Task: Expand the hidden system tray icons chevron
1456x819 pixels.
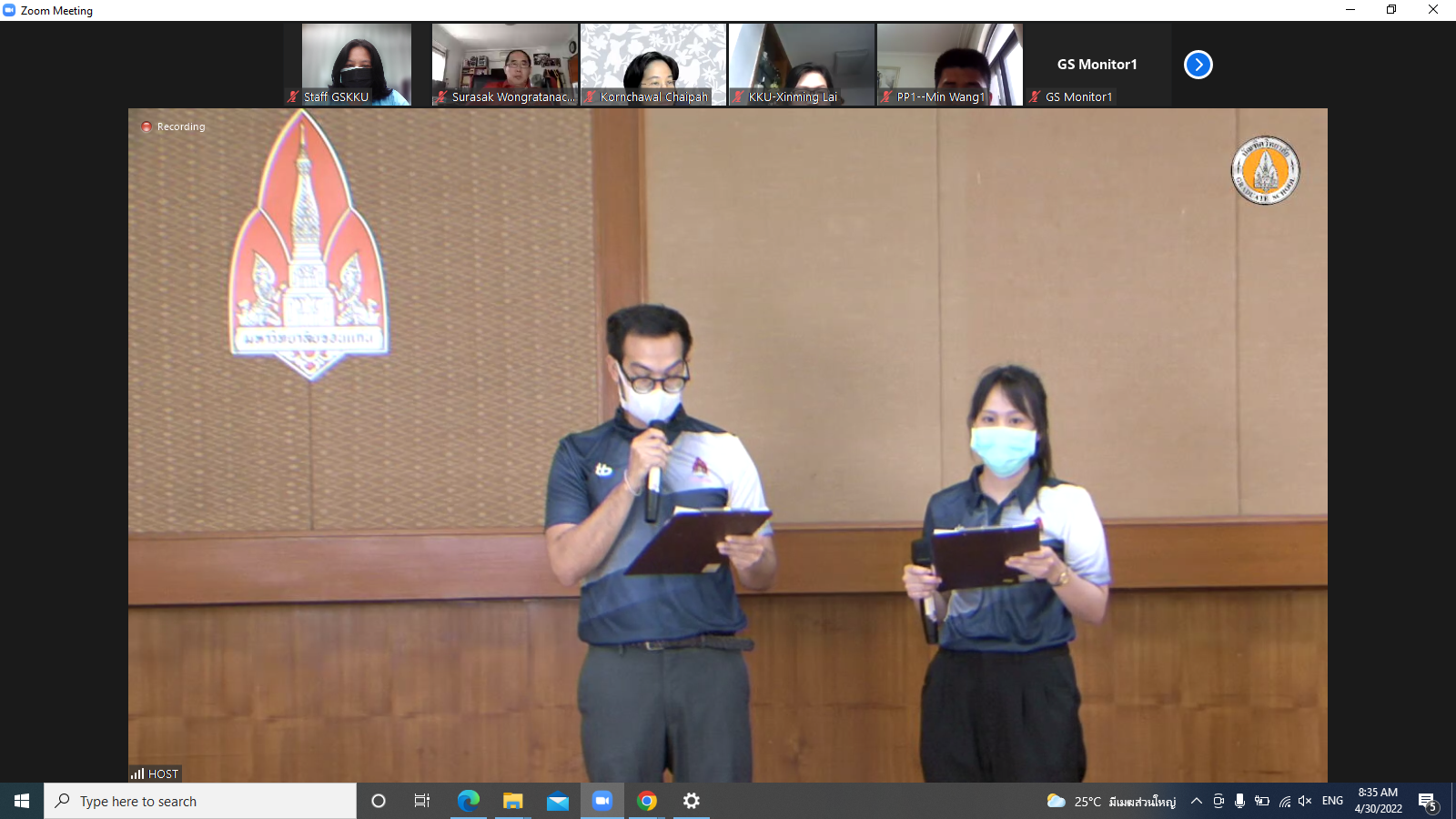Action: pyautogui.click(x=1197, y=801)
